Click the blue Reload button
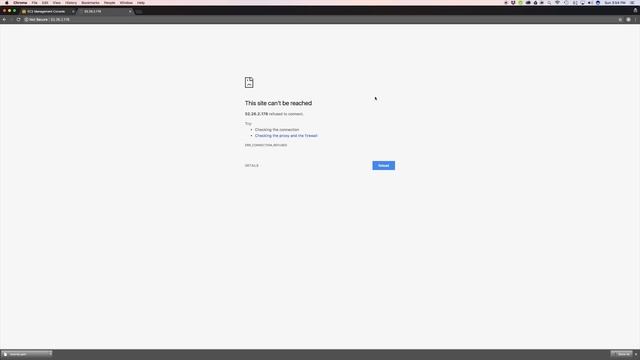640x360 pixels. tap(383, 165)
